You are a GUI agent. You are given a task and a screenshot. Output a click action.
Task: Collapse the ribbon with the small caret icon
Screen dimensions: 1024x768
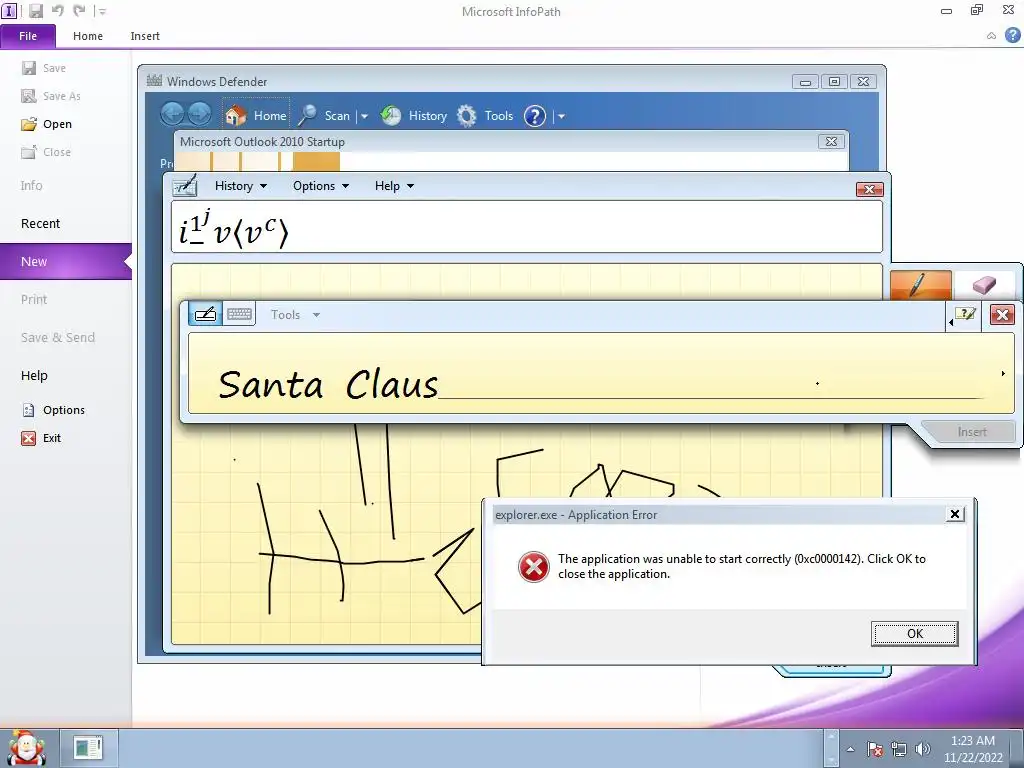point(991,36)
